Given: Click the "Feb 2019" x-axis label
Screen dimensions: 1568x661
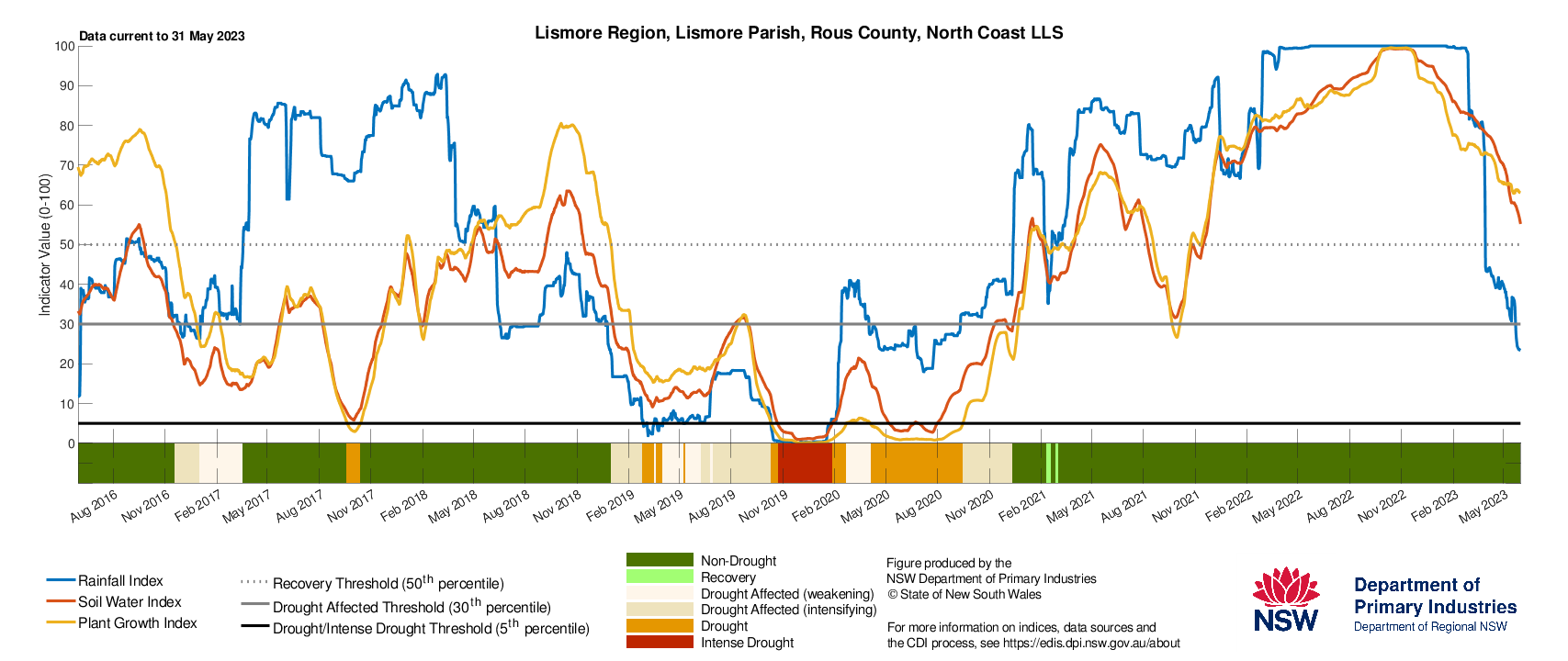Looking at the screenshot, I should click(x=611, y=506).
